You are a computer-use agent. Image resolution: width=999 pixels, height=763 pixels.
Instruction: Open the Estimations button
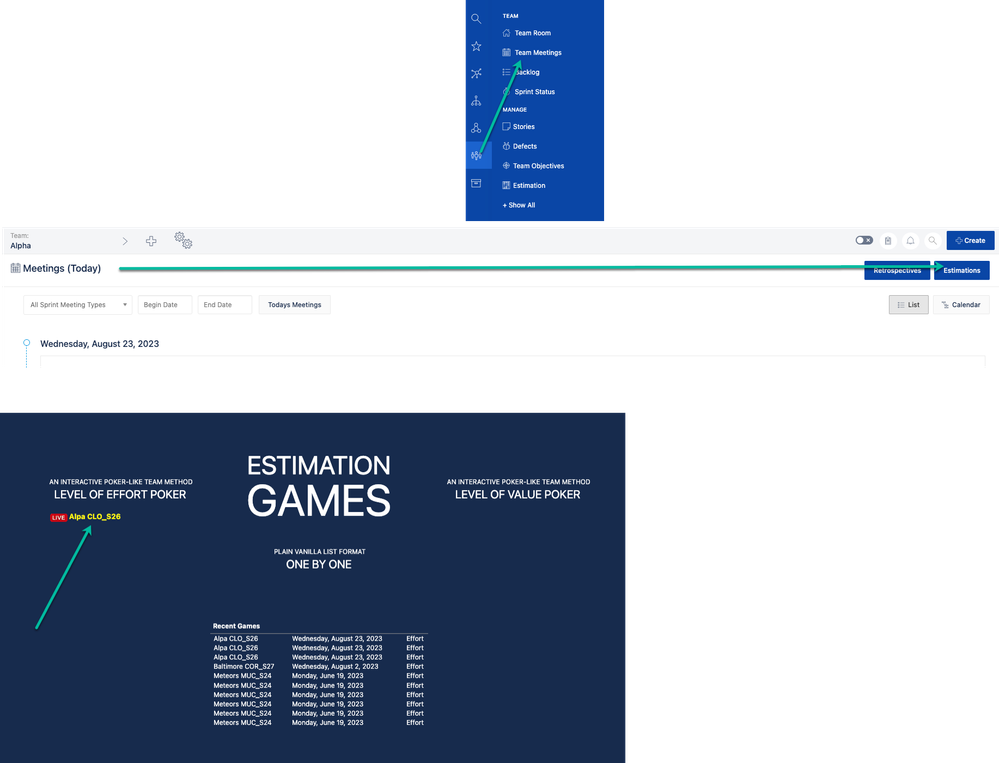(961, 270)
